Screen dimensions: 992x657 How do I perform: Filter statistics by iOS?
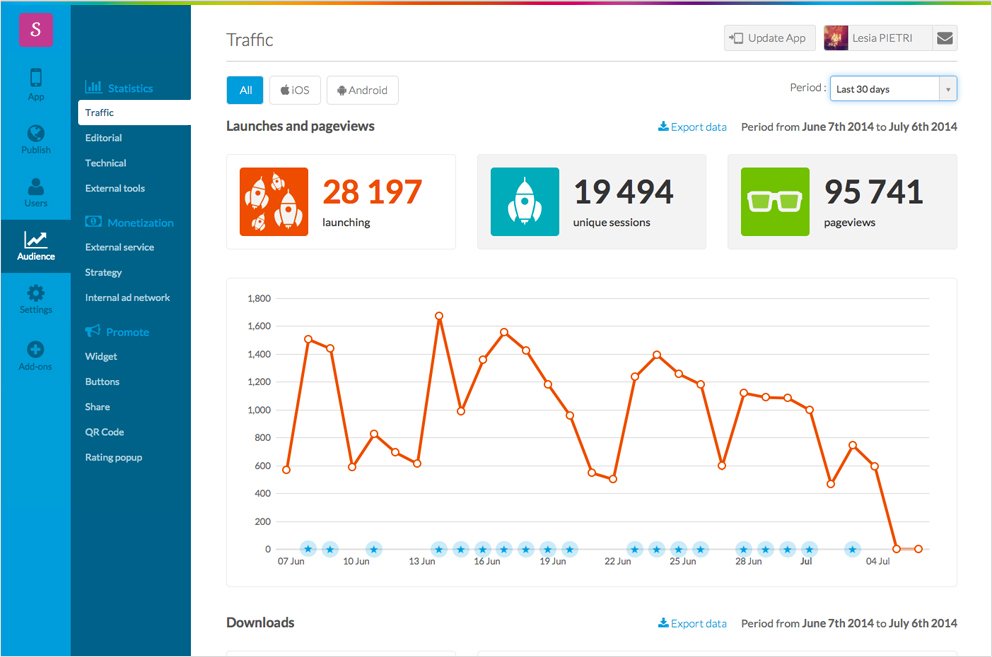(294, 90)
